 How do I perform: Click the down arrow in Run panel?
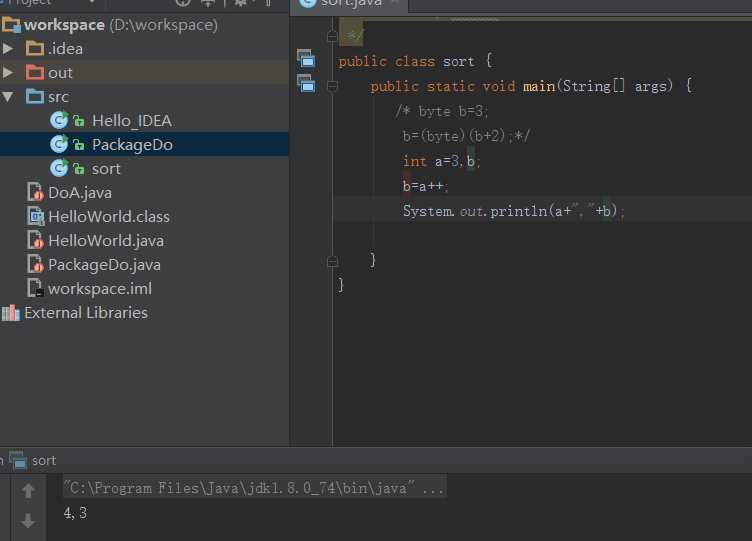28,520
